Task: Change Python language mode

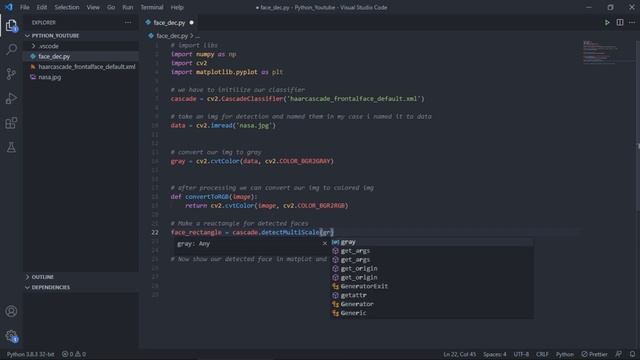Action: 564,354
